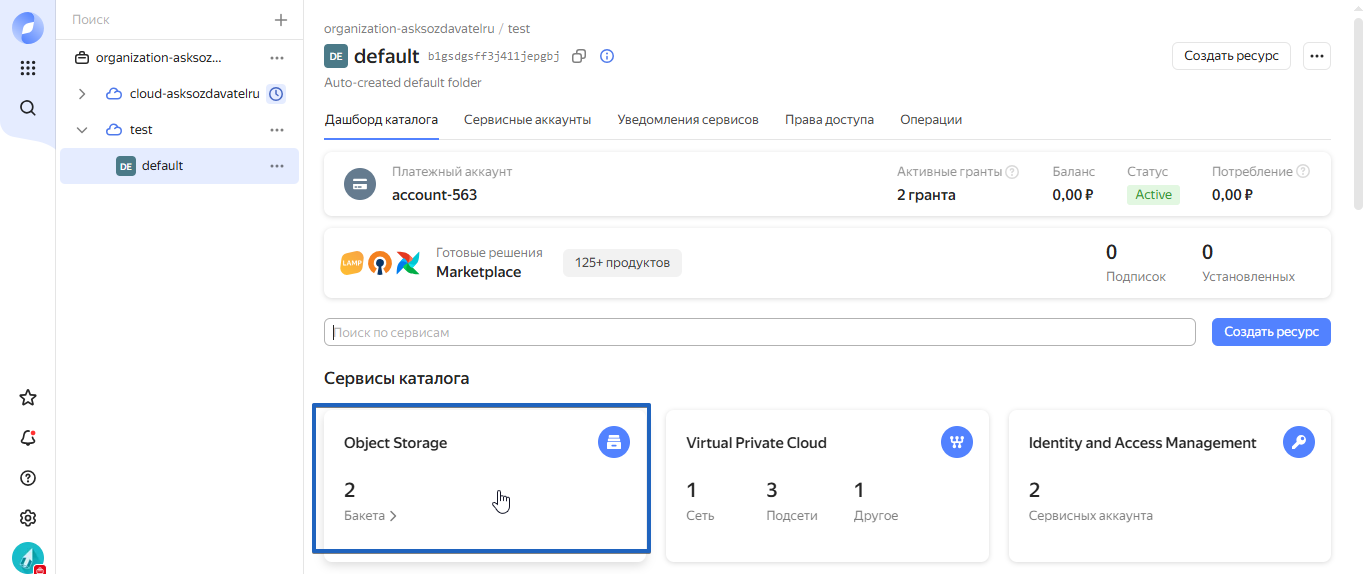
Task: Open favorites star icon in left rail
Action: 28,398
